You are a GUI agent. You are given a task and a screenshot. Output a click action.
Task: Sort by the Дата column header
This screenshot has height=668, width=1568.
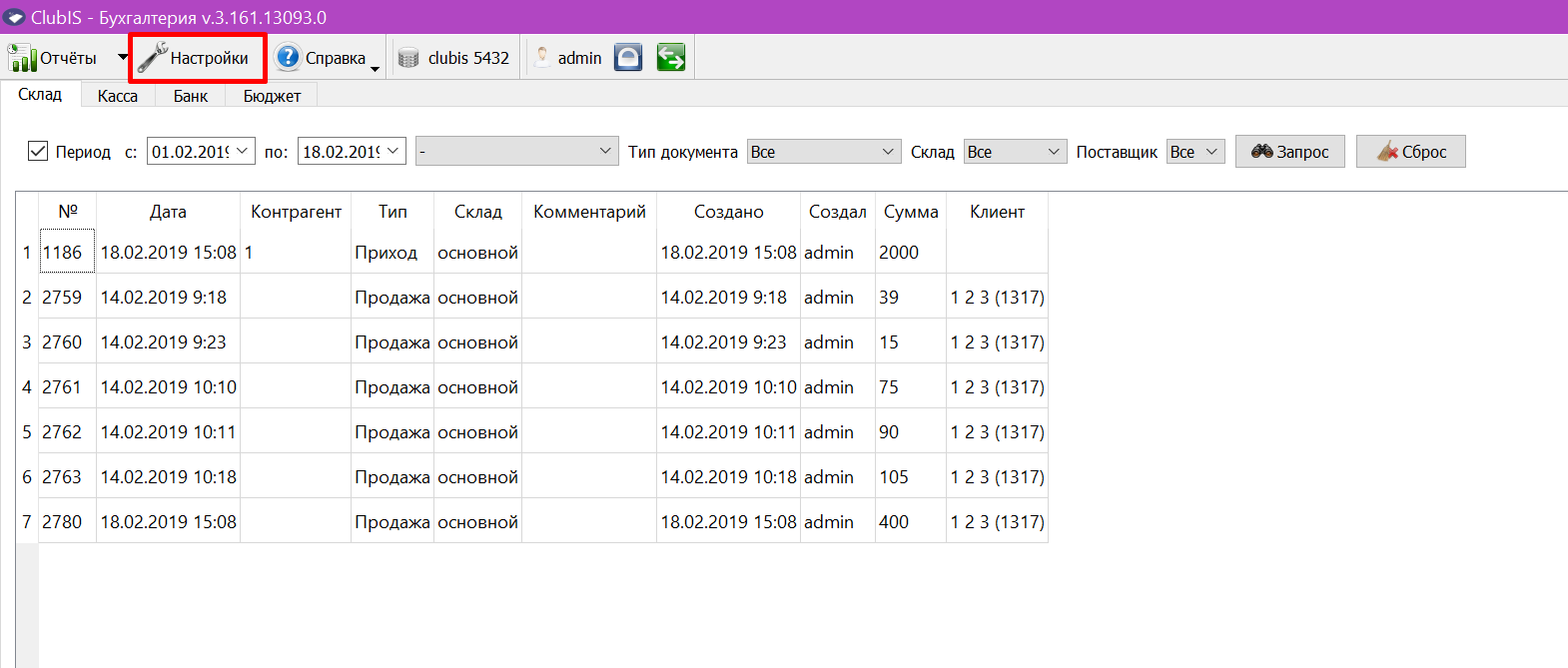[168, 212]
